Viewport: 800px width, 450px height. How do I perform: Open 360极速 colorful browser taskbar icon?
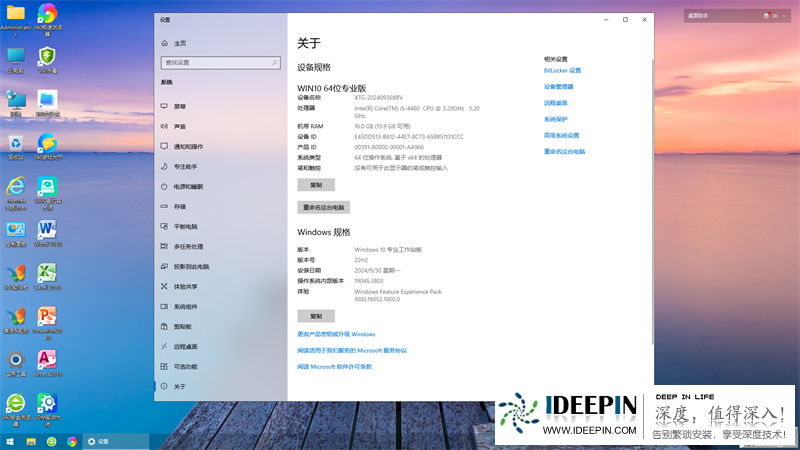tap(72, 442)
